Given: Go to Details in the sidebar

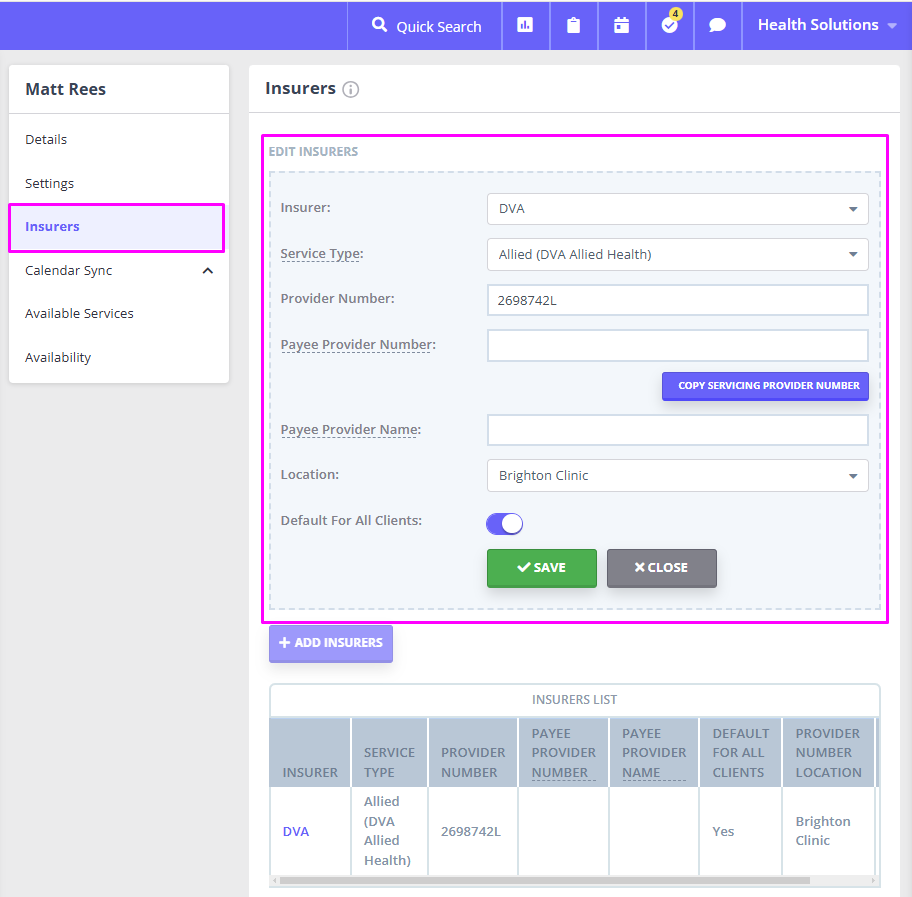Looking at the screenshot, I should 46,139.
